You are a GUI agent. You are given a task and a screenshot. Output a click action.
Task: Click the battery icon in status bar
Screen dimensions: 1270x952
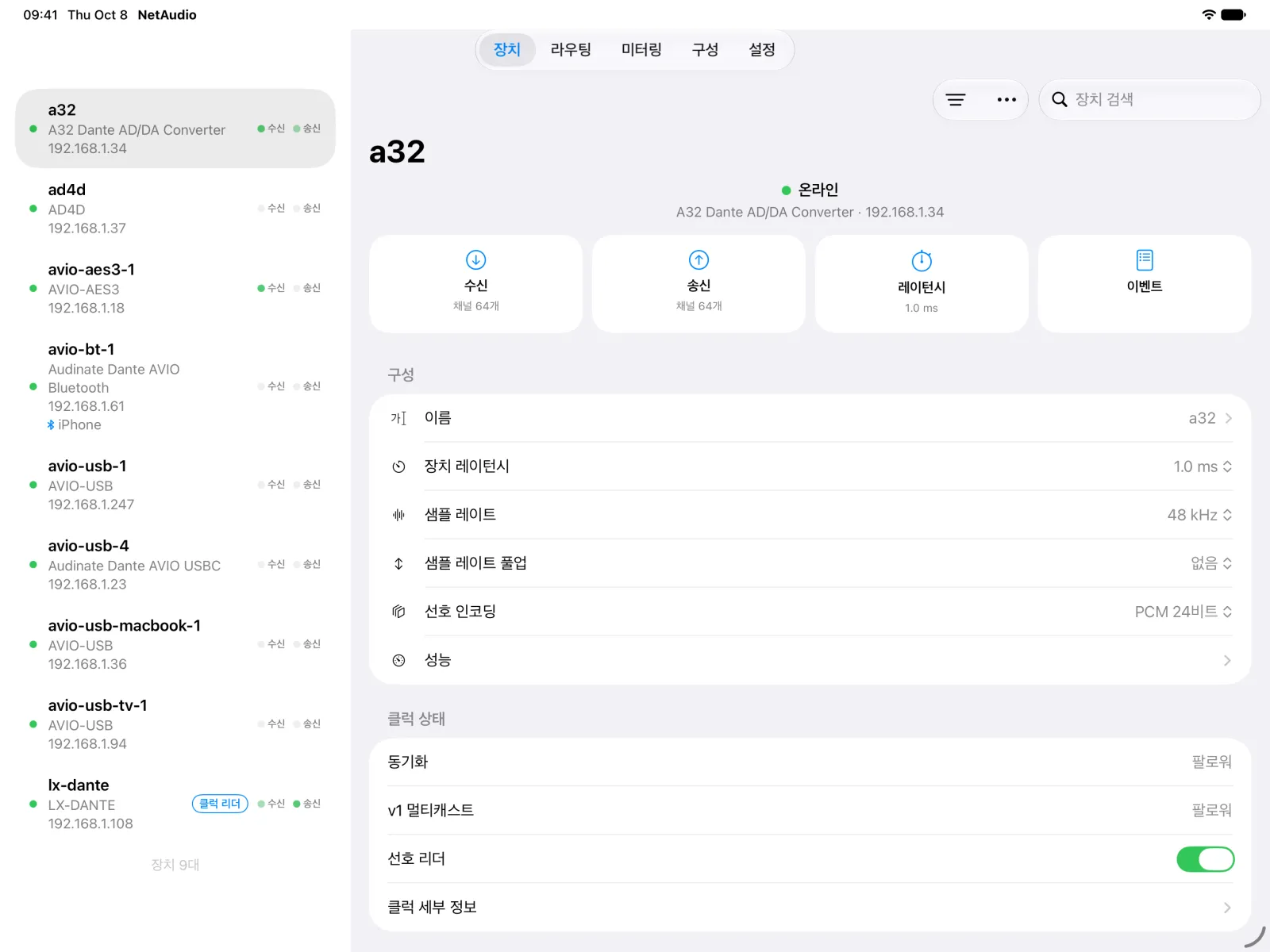[x=1233, y=14]
